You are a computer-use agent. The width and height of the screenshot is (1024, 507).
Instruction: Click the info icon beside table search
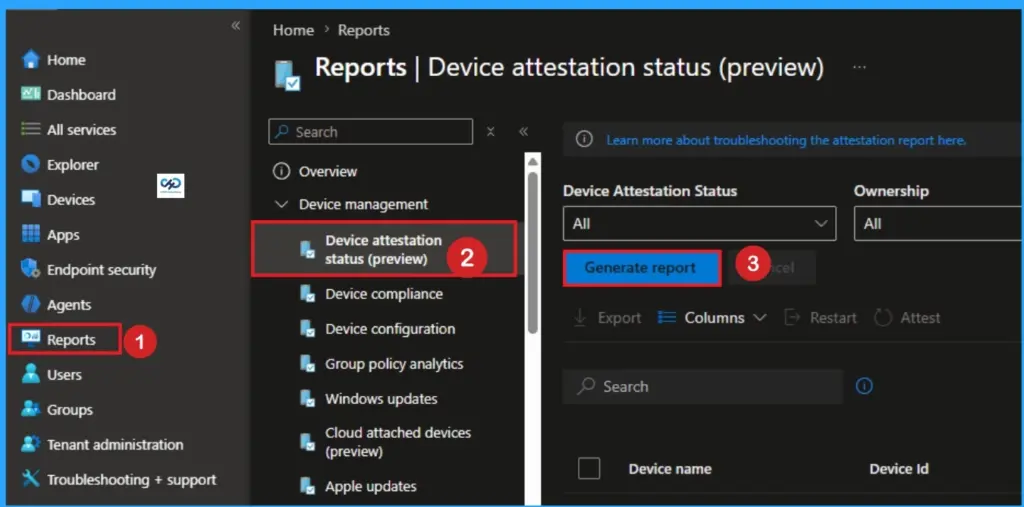coord(864,387)
